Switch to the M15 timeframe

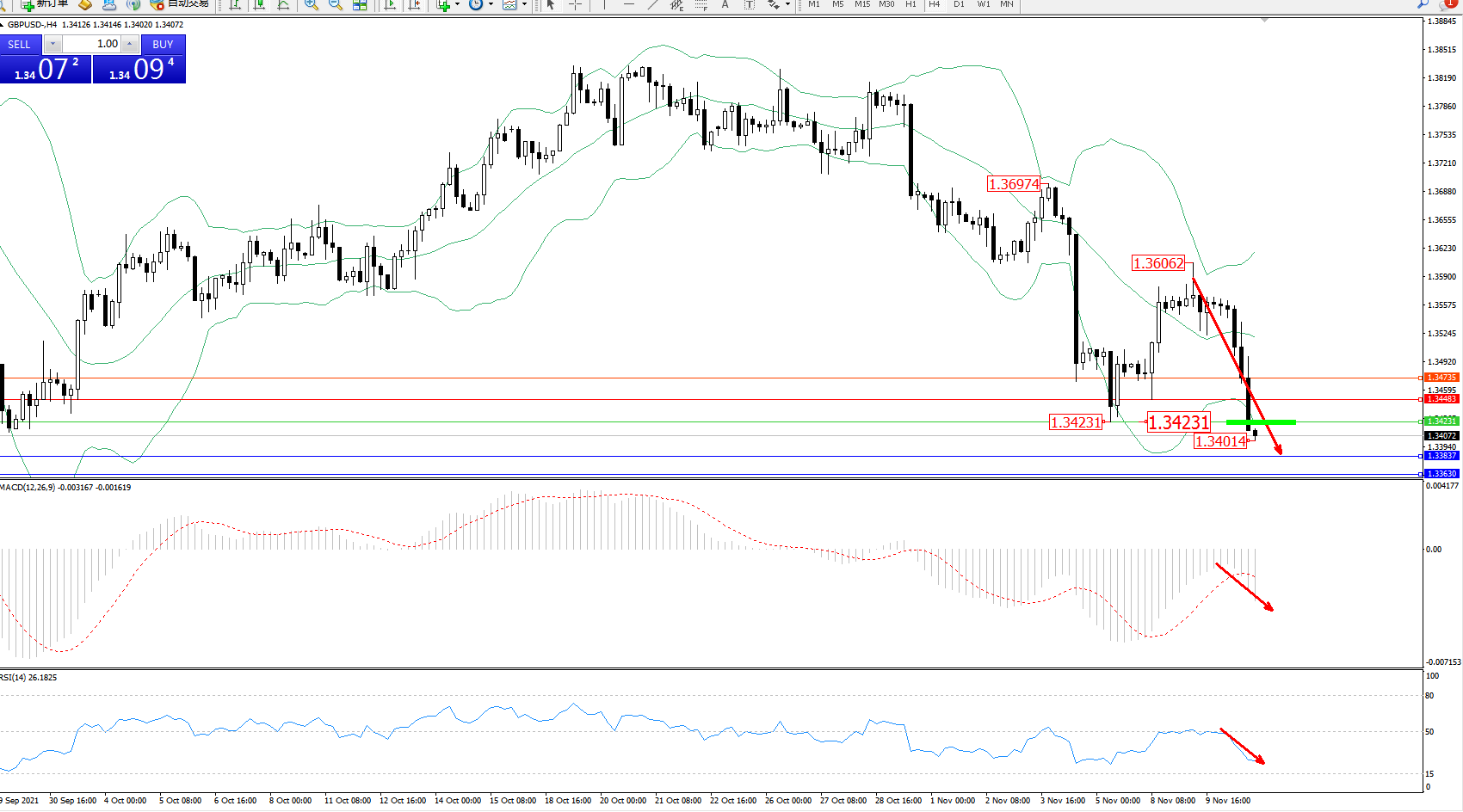coord(861,4)
